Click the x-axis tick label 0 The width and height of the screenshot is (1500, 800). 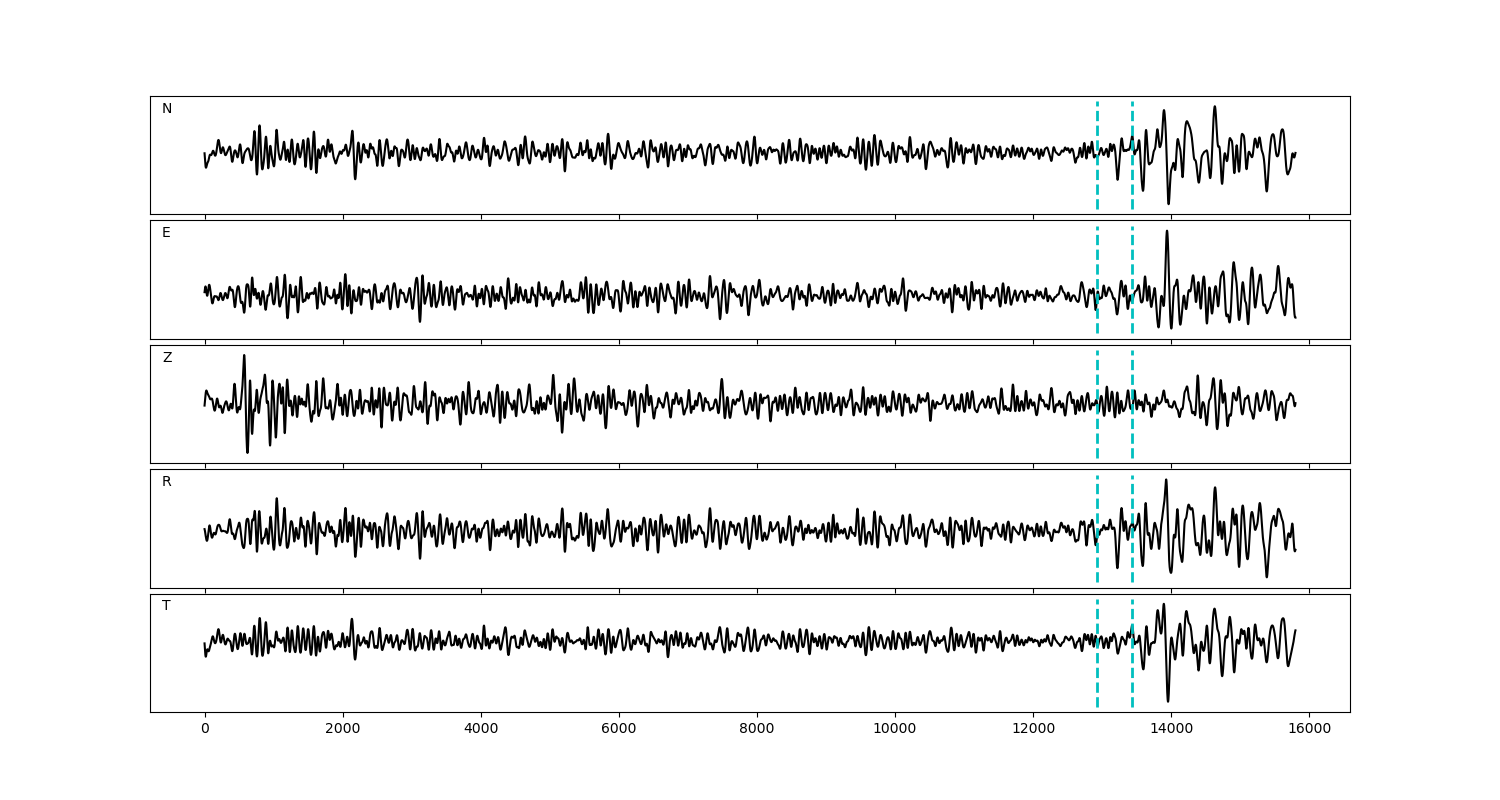tap(205, 729)
